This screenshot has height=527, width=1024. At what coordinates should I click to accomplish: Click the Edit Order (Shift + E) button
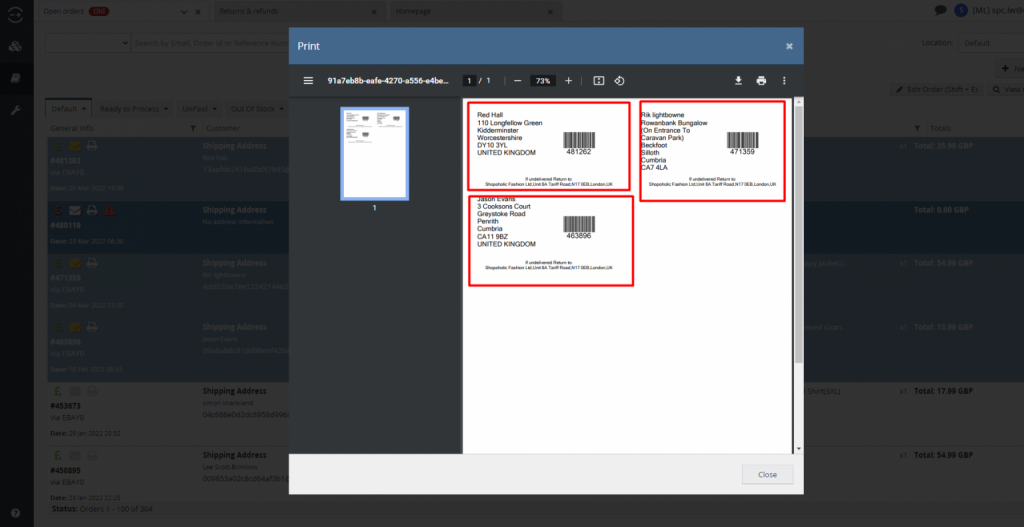[936, 89]
